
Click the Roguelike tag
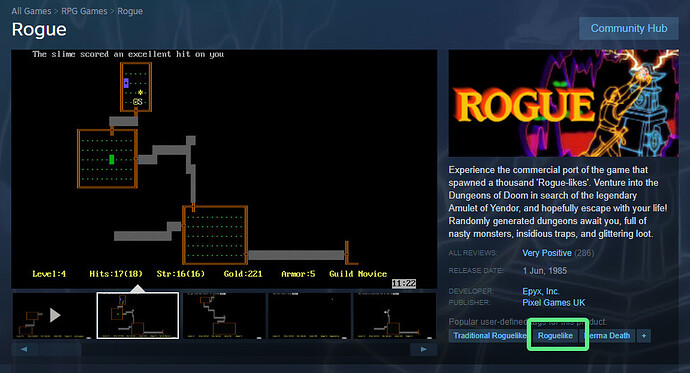click(x=555, y=336)
